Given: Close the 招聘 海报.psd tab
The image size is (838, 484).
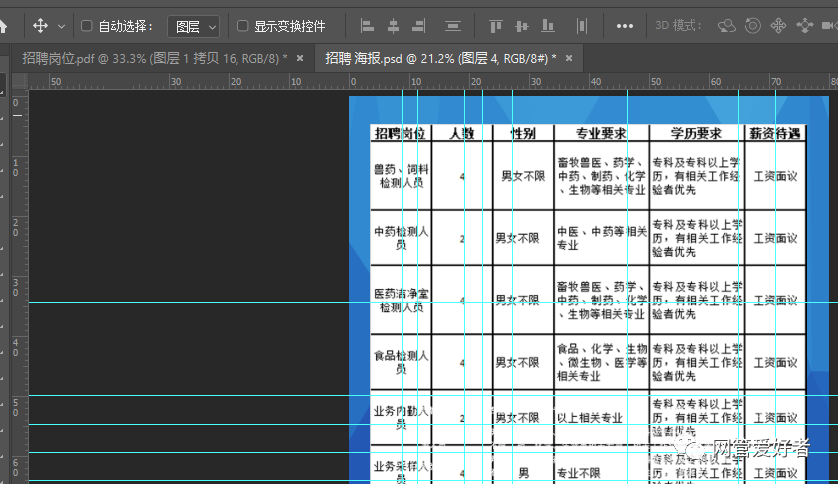Looking at the screenshot, I should (x=569, y=58).
